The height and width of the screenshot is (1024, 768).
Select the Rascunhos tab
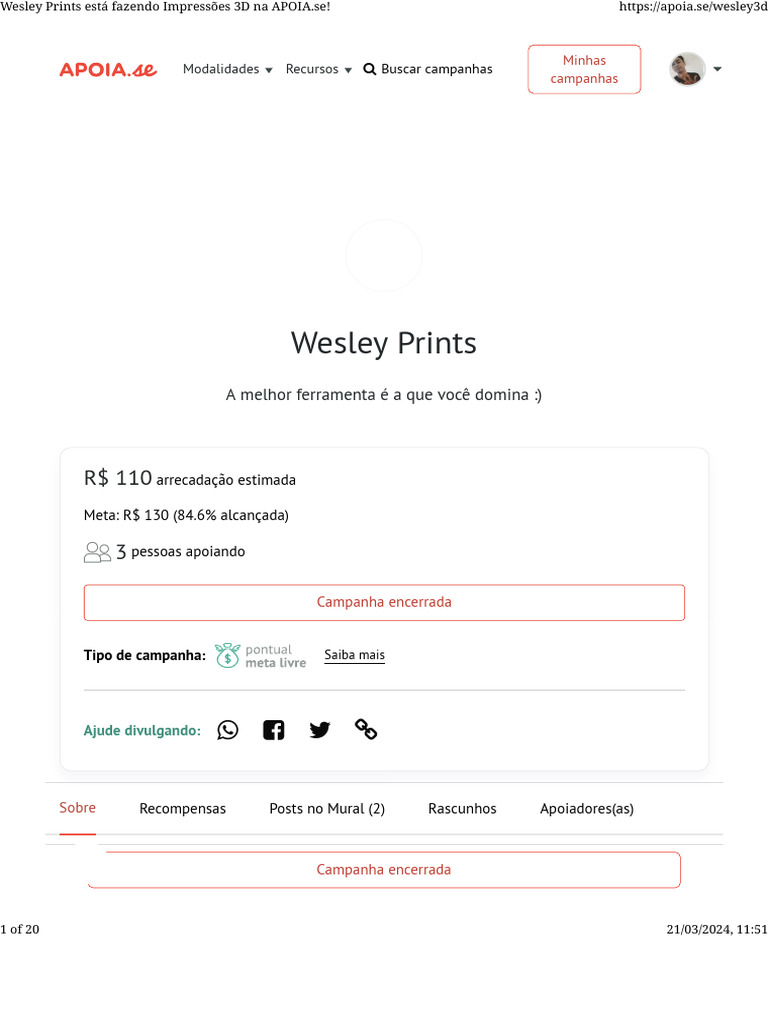(462, 809)
